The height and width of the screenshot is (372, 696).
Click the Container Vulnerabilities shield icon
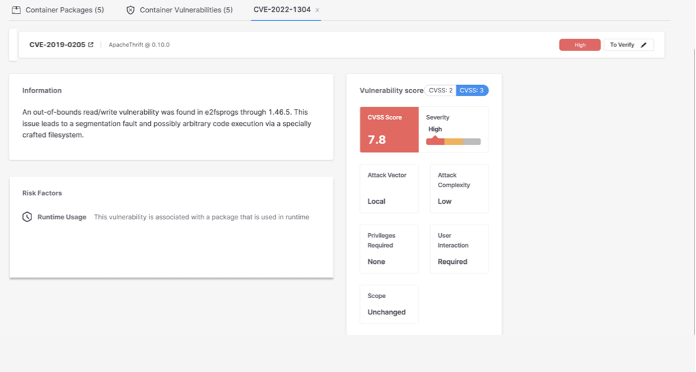point(130,10)
